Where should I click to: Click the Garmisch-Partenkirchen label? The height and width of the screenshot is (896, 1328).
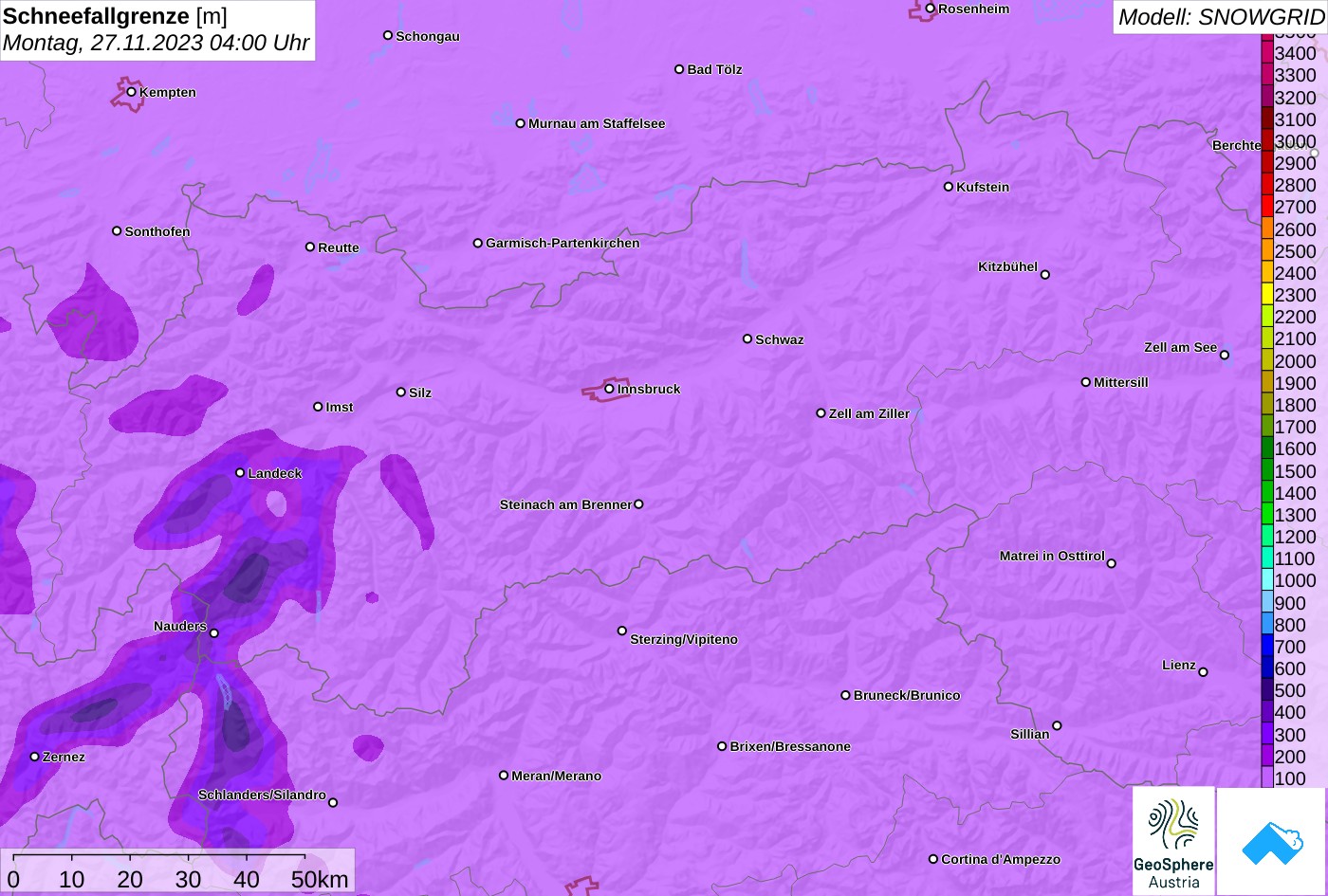click(563, 244)
